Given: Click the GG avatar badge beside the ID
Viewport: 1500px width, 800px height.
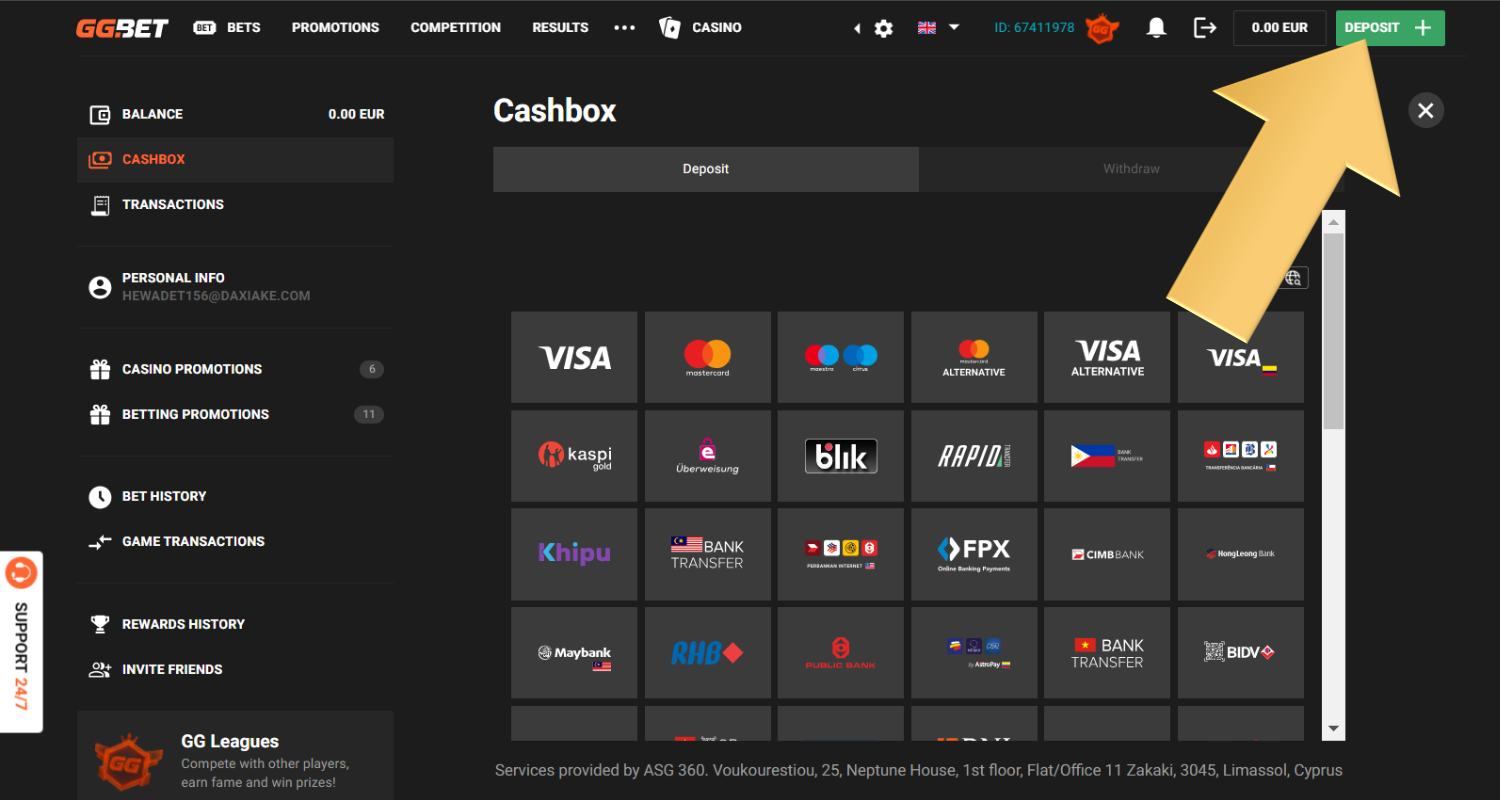Looking at the screenshot, I should pos(1101,28).
